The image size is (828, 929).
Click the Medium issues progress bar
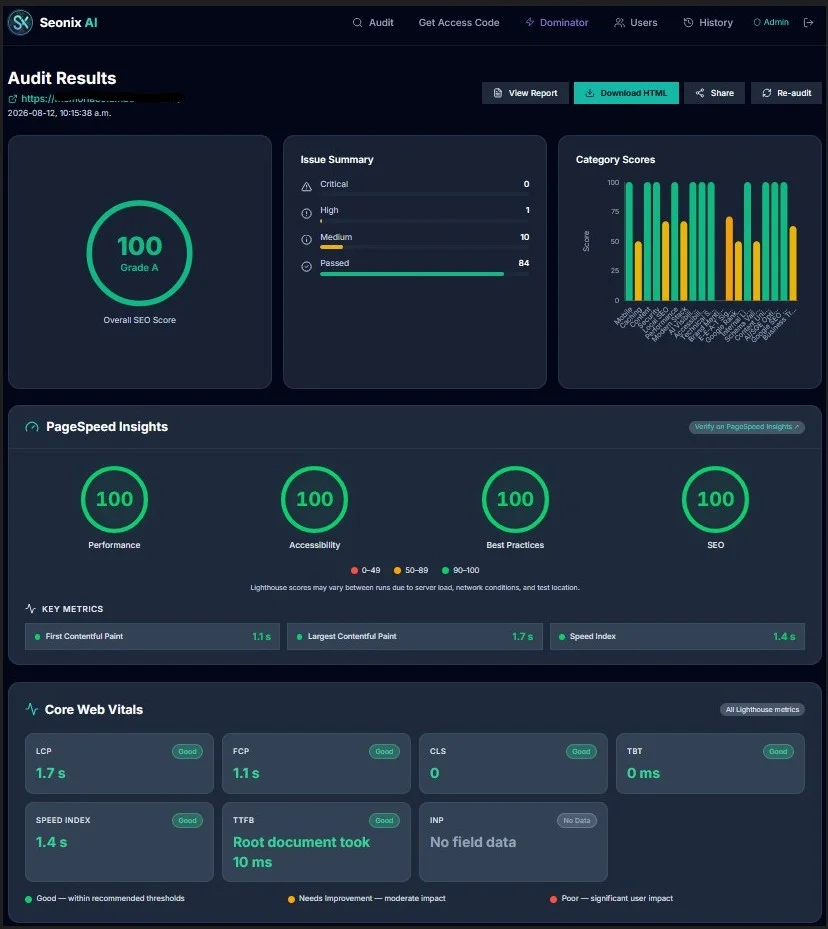[425, 247]
